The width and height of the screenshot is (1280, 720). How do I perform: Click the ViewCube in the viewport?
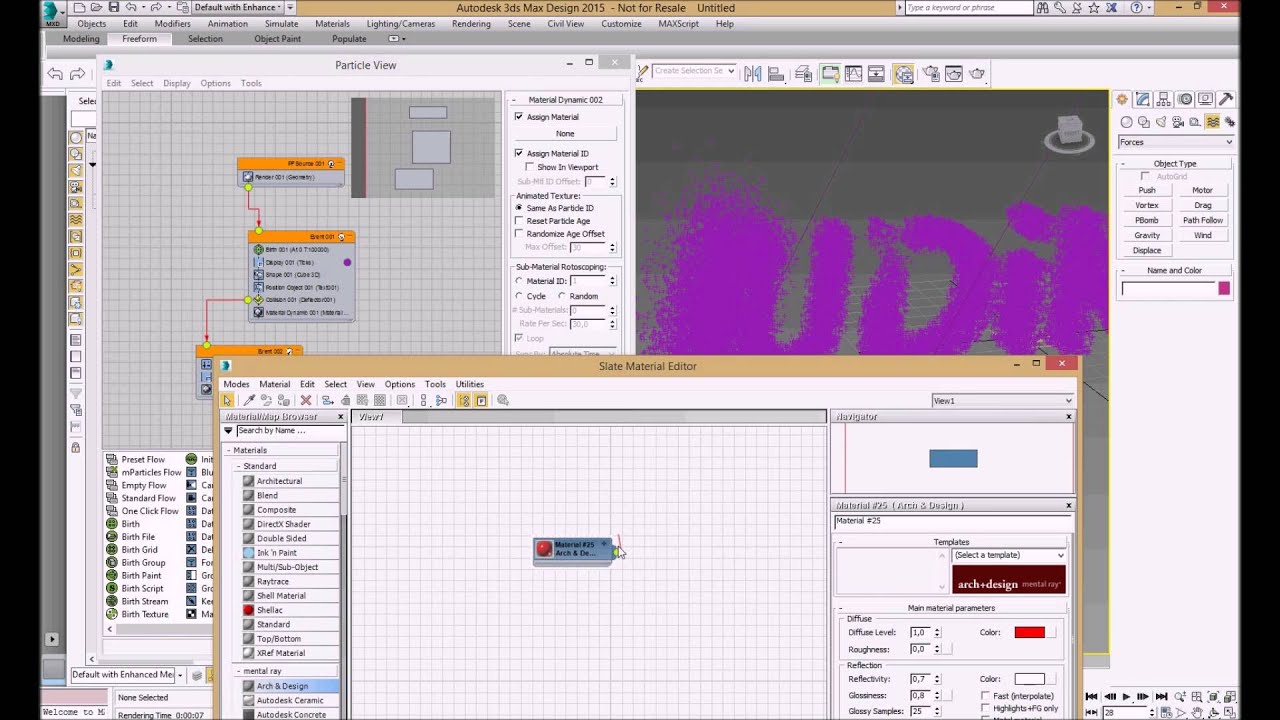coord(1069,134)
